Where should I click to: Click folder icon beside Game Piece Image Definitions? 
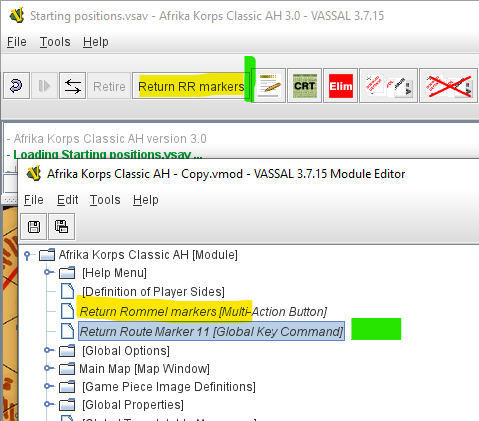67,386
